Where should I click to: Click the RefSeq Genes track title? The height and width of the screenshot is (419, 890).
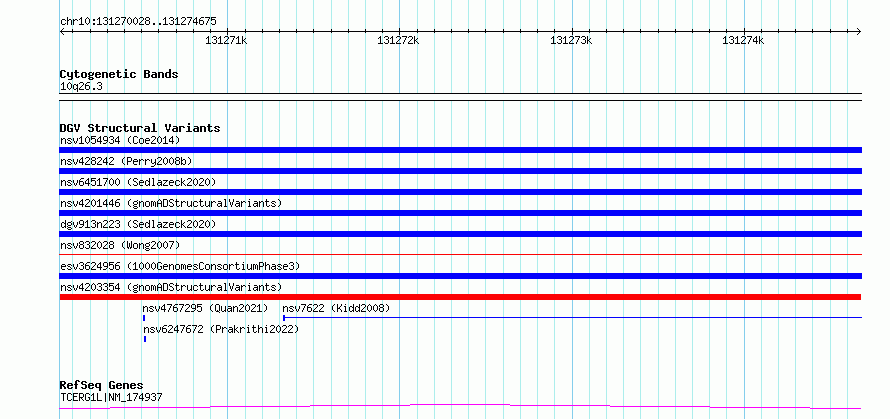(x=102, y=386)
